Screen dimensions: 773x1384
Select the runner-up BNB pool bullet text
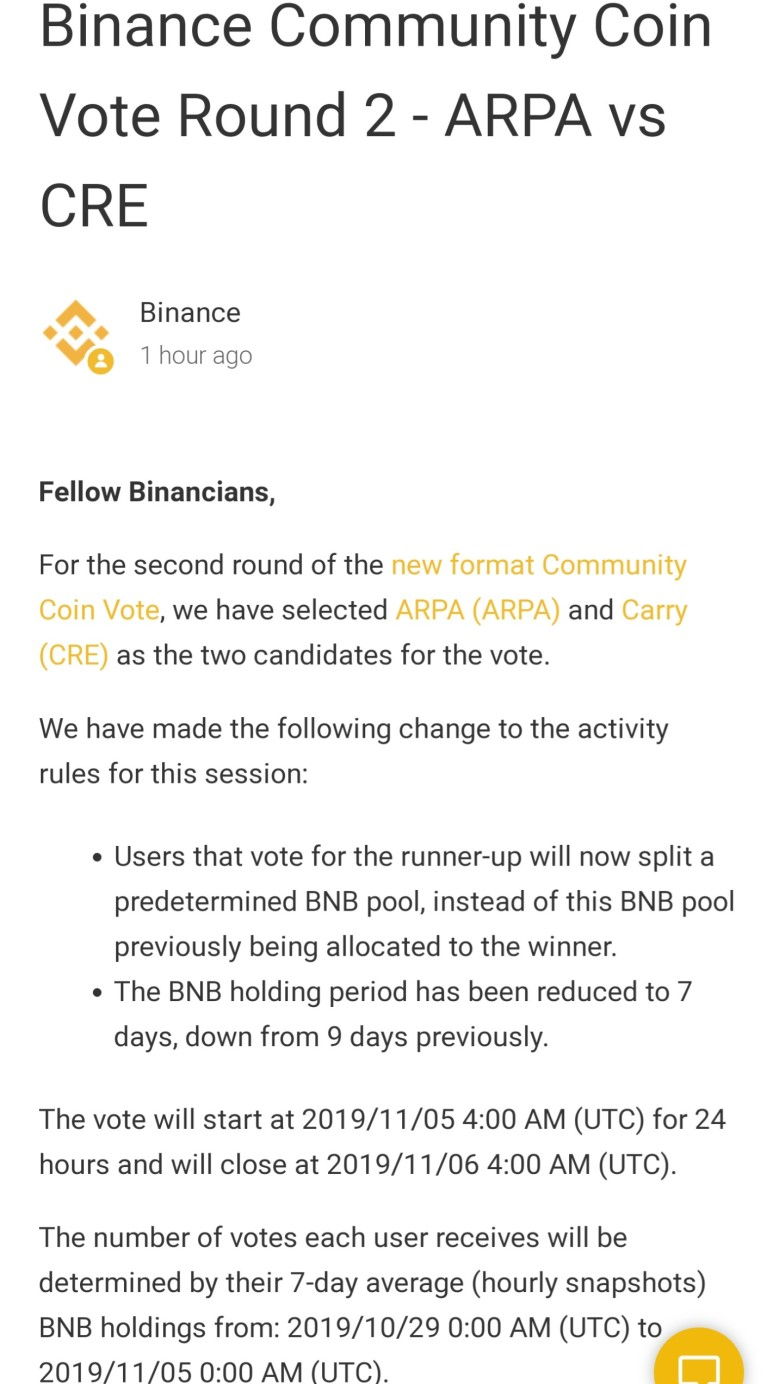coord(424,902)
